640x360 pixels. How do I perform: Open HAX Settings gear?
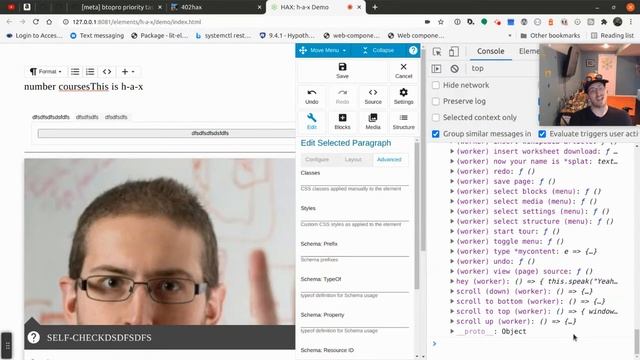point(403,92)
